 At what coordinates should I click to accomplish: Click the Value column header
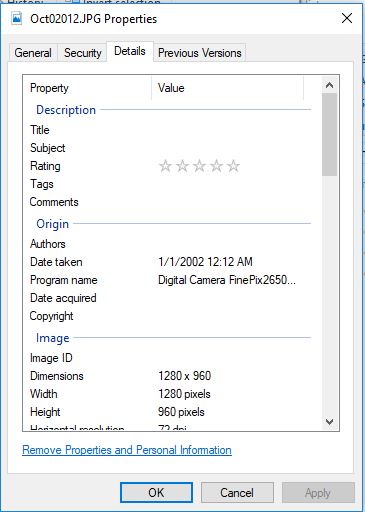[x=228, y=88]
